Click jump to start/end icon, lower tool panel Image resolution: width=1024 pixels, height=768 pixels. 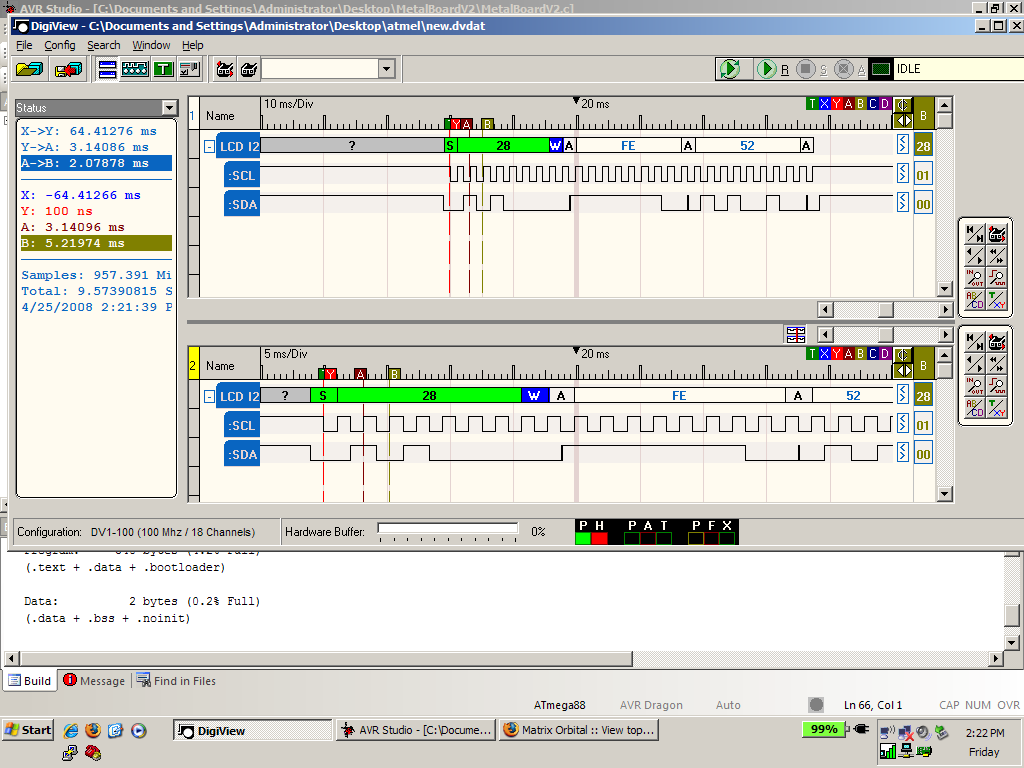tap(974, 342)
